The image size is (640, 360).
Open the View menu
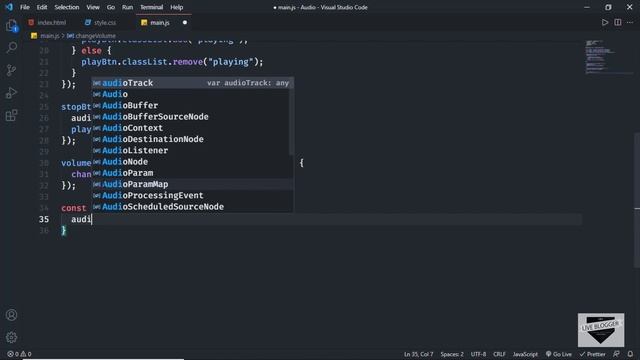tap(93, 7)
